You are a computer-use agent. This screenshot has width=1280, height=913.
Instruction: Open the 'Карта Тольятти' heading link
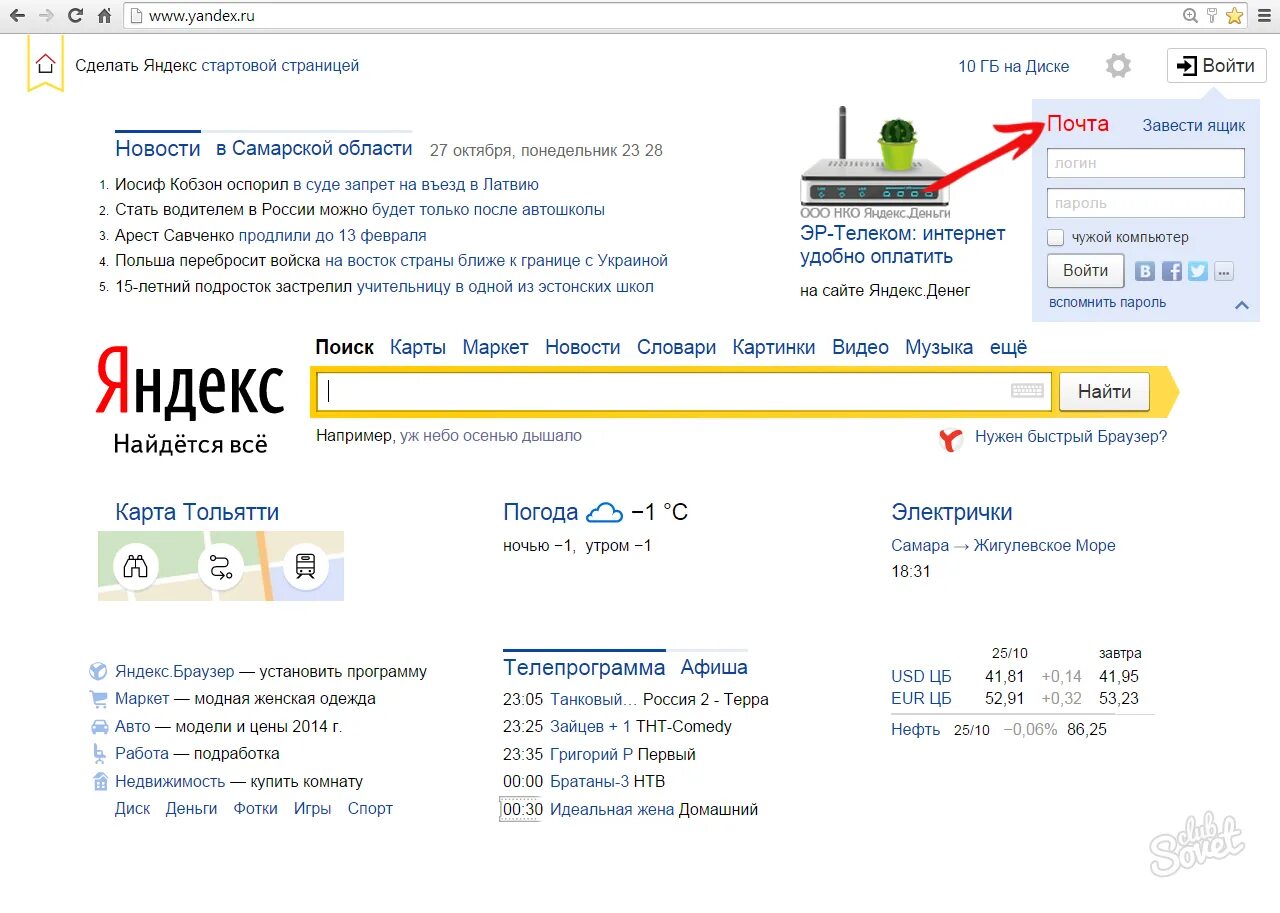click(x=197, y=512)
